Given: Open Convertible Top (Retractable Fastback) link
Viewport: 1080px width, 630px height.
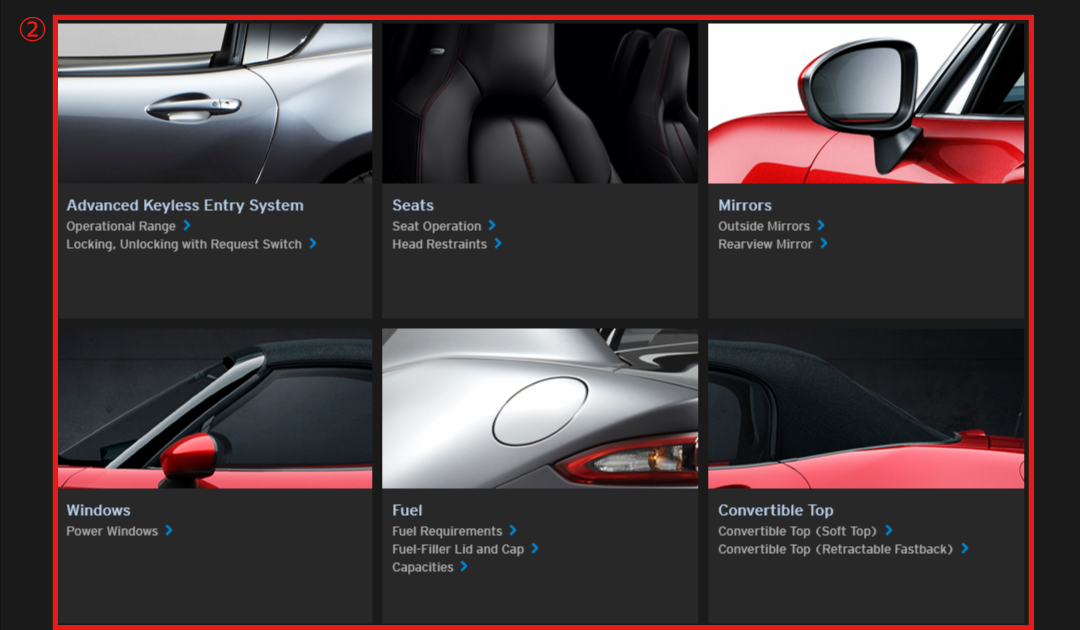Looking at the screenshot, I should [835, 549].
